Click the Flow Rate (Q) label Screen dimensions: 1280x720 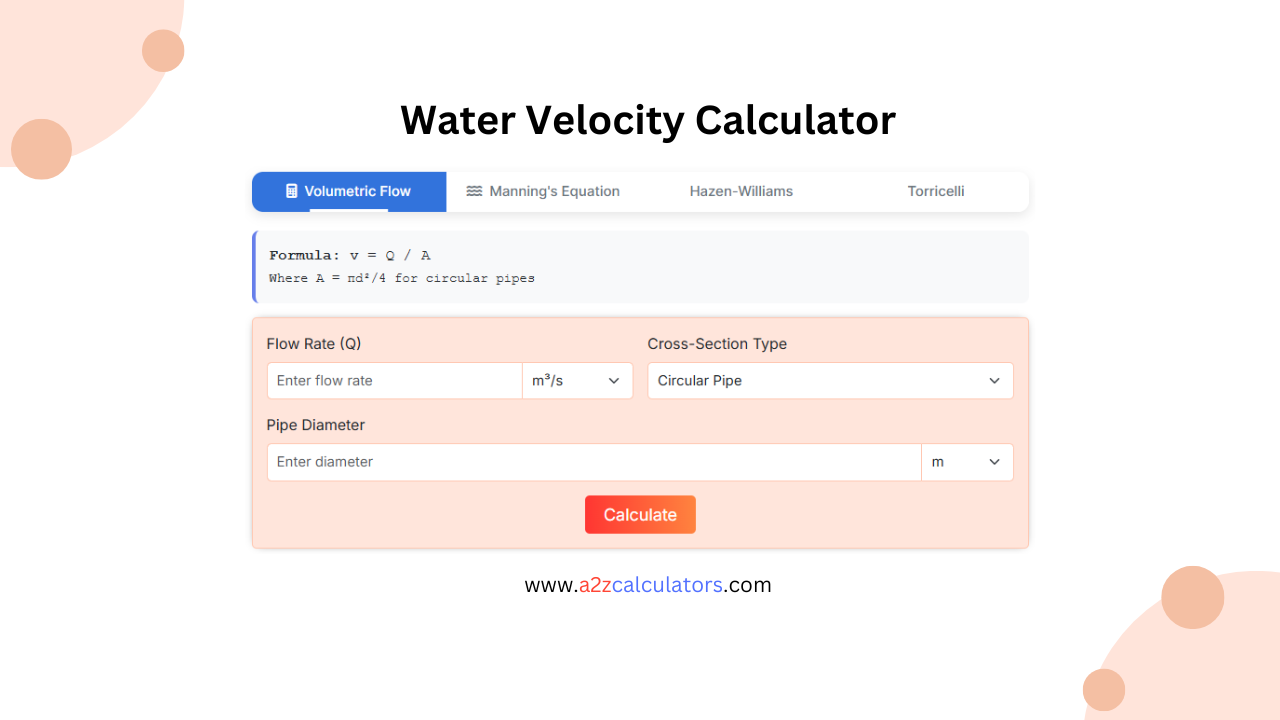point(314,343)
